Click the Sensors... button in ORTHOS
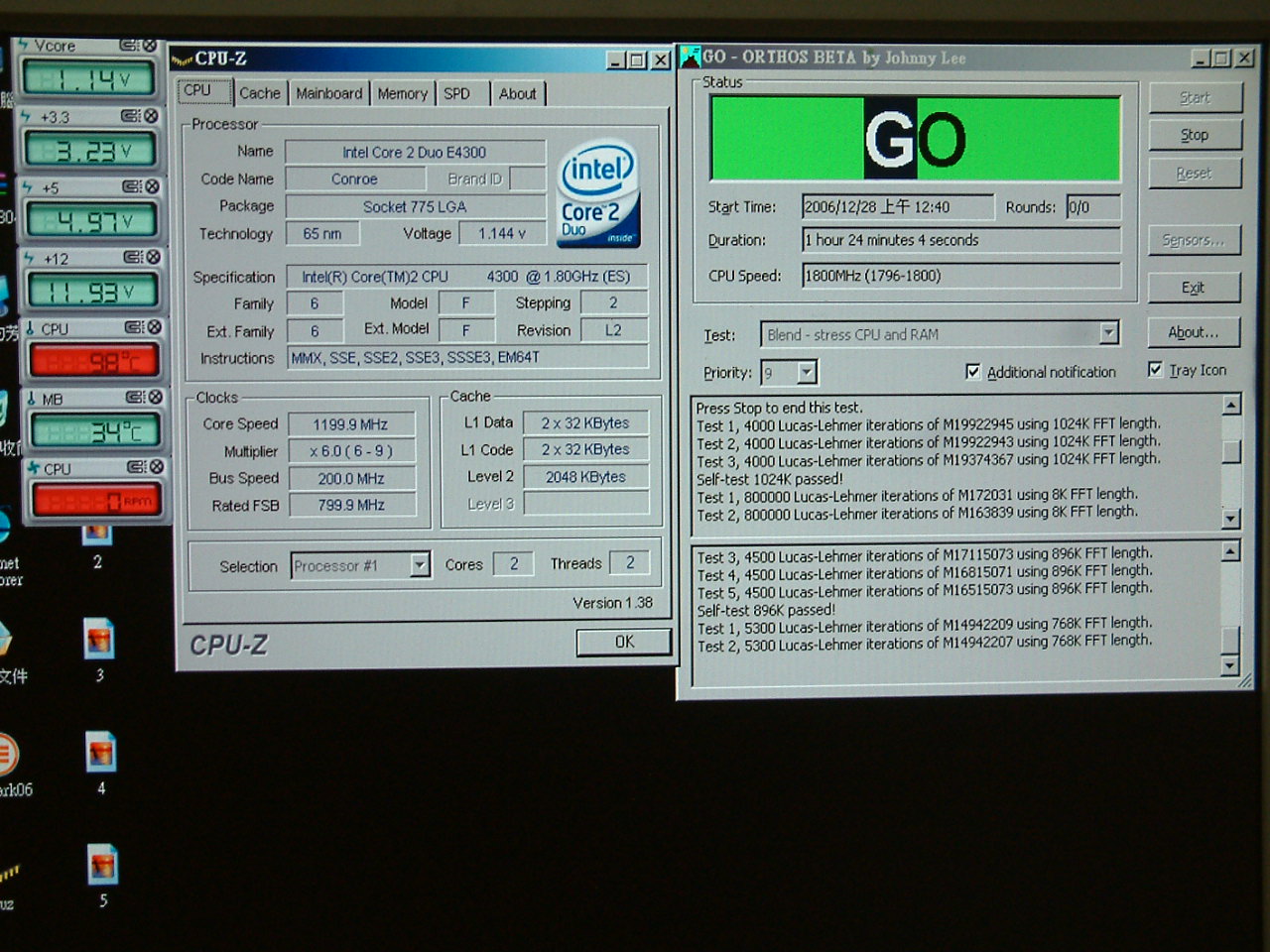1270x952 pixels. coord(1194,240)
